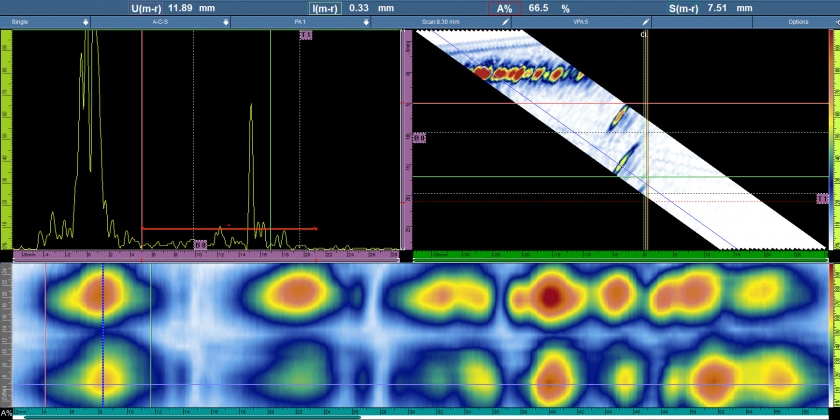Image resolution: width=840 pixels, height=420 pixels.
Task: Select the I(m-r) reading box
Action: pyautogui.click(x=326, y=7)
